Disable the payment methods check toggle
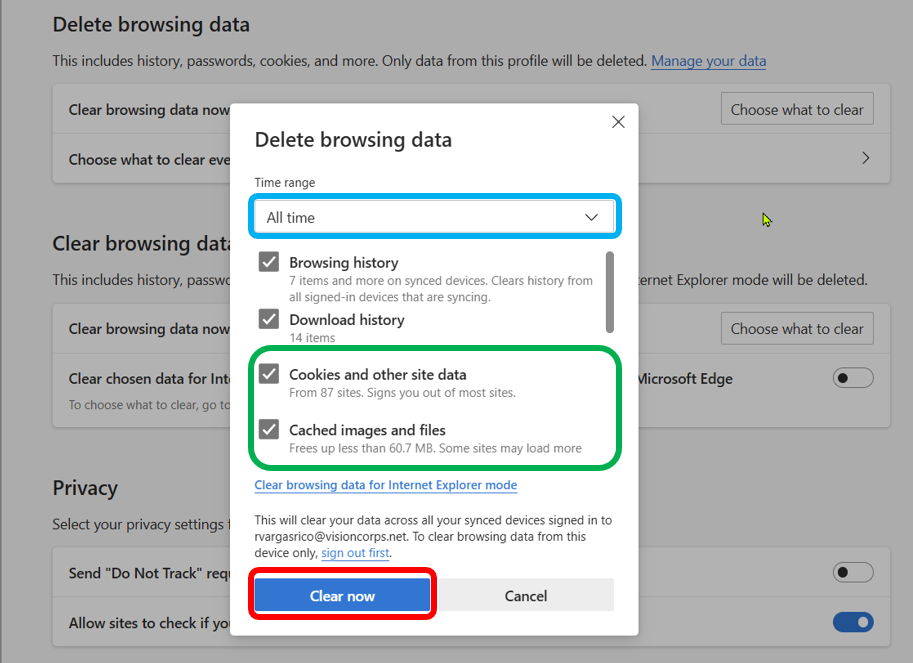 pyautogui.click(x=852, y=622)
